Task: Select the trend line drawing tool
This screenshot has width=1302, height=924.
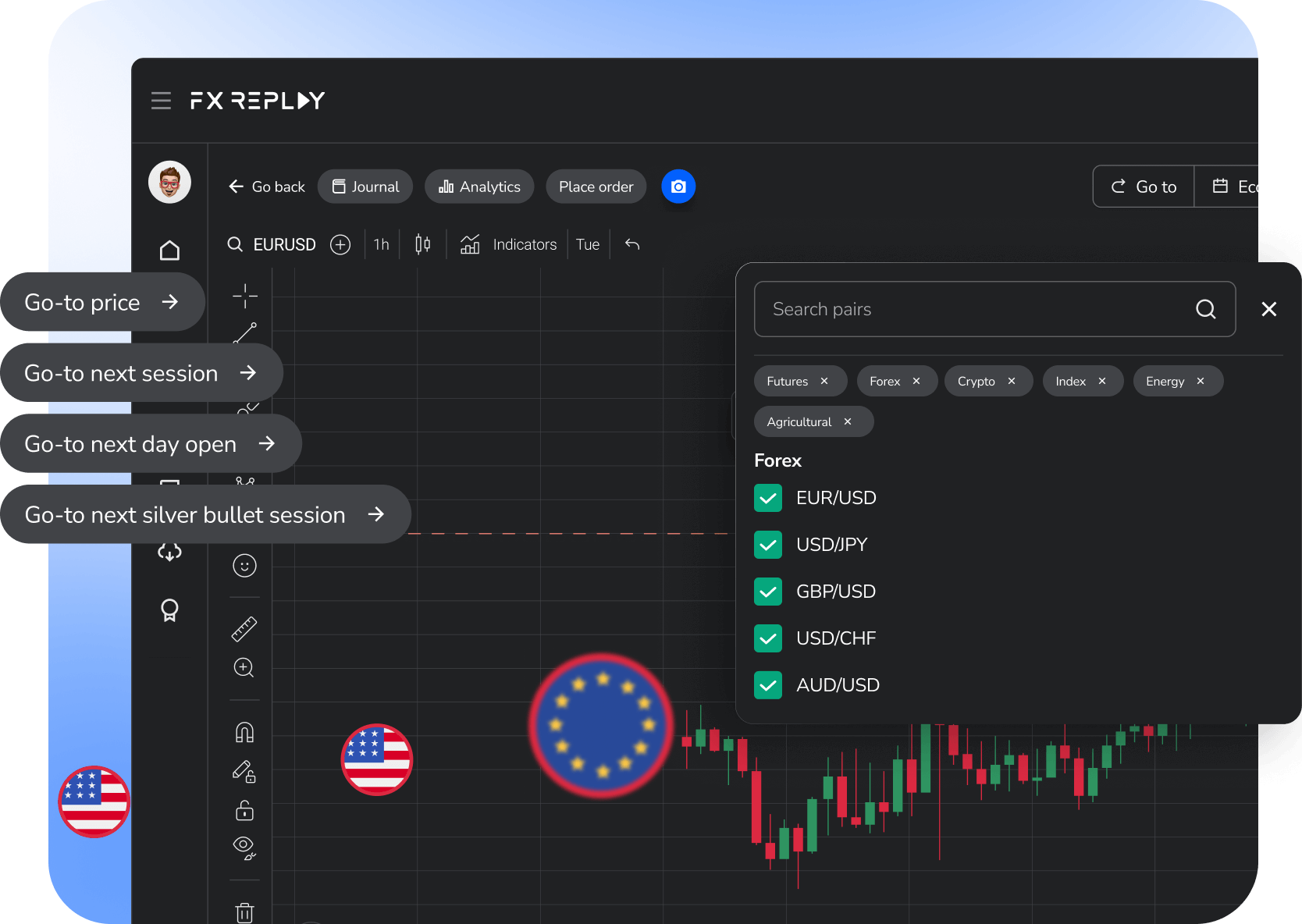Action: [x=244, y=334]
